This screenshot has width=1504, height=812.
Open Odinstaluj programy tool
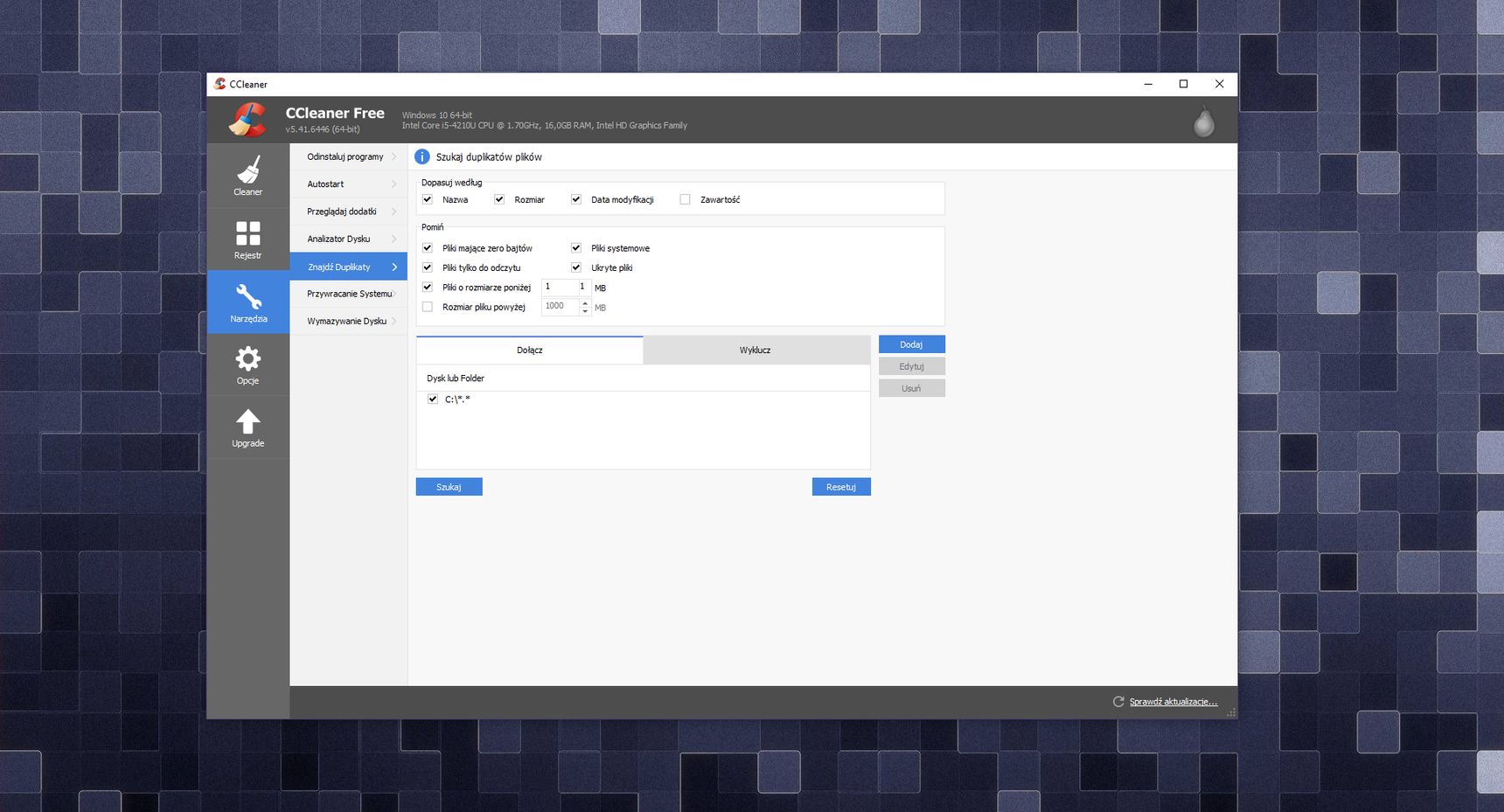(349, 156)
